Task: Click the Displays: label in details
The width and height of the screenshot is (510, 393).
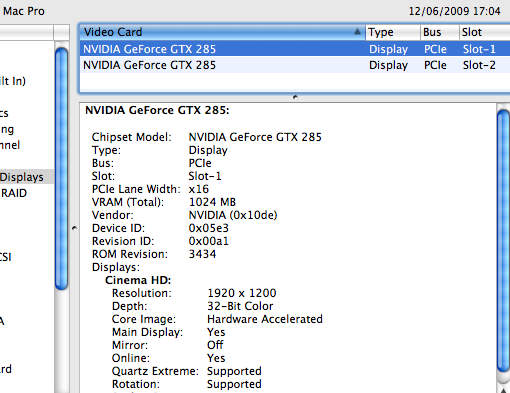Action: 116,267
